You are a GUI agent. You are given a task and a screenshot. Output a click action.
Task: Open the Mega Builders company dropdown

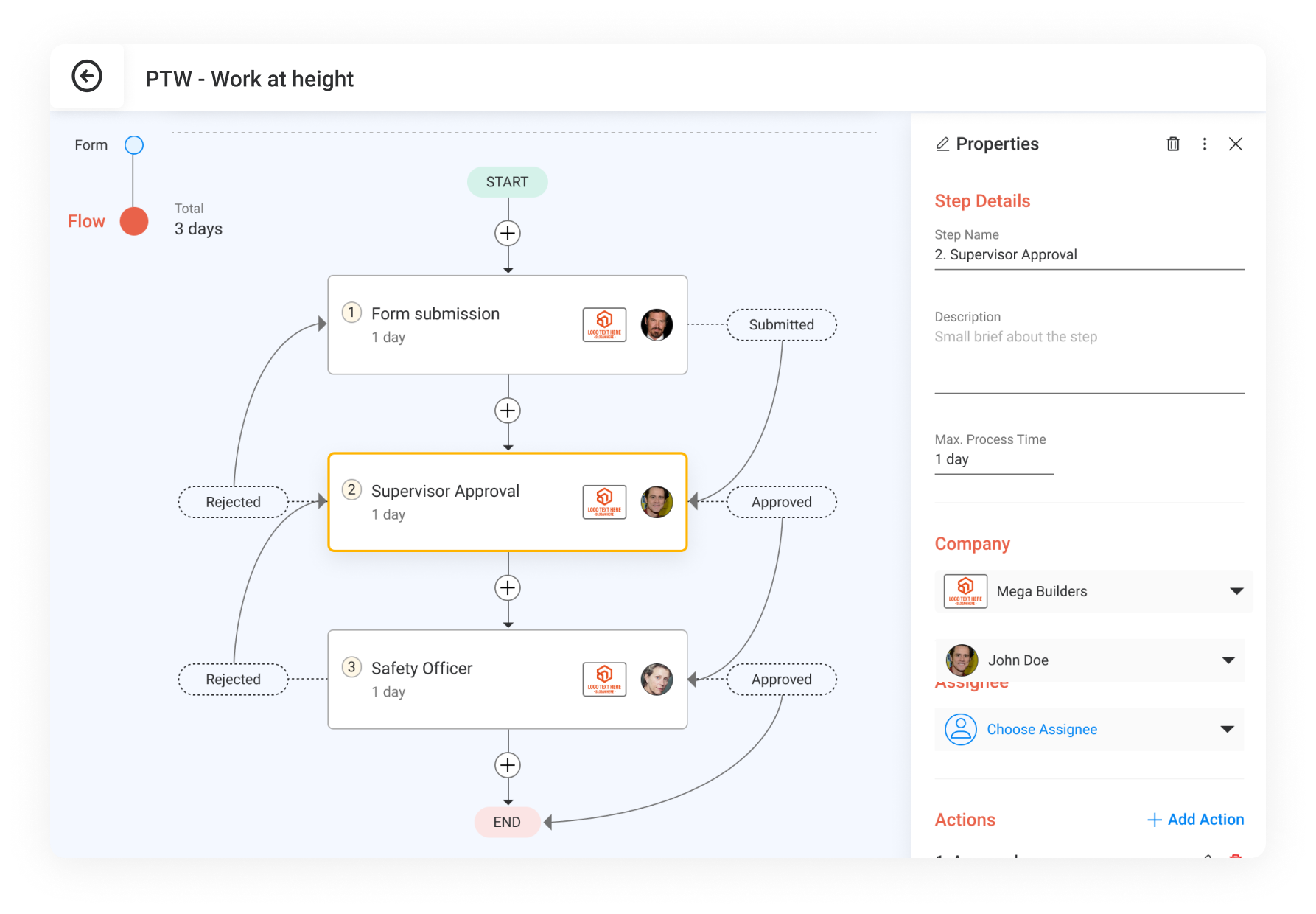click(x=1236, y=590)
